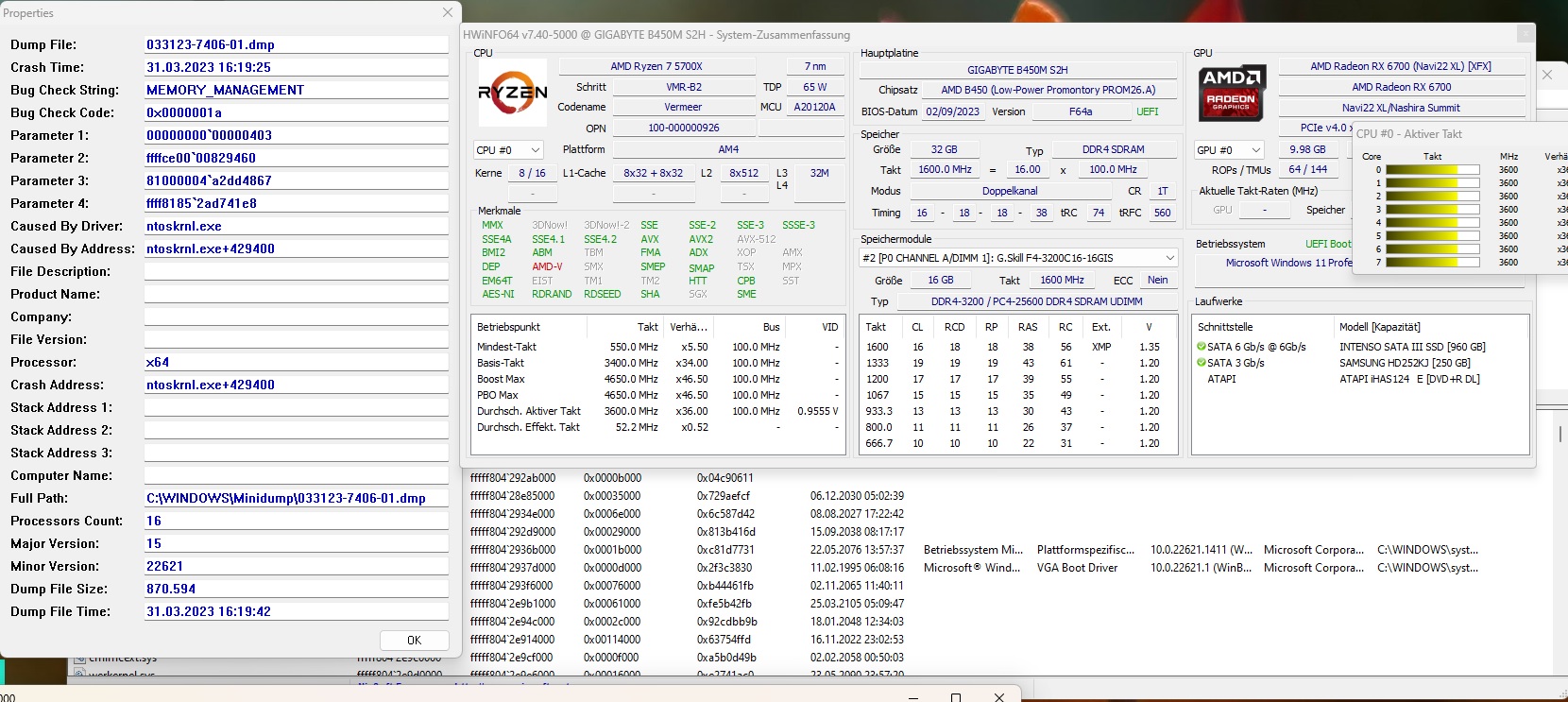Click the Bug Check Code 0x0000001a field
Image resolution: width=1568 pixels, height=702 pixels.
tap(297, 112)
